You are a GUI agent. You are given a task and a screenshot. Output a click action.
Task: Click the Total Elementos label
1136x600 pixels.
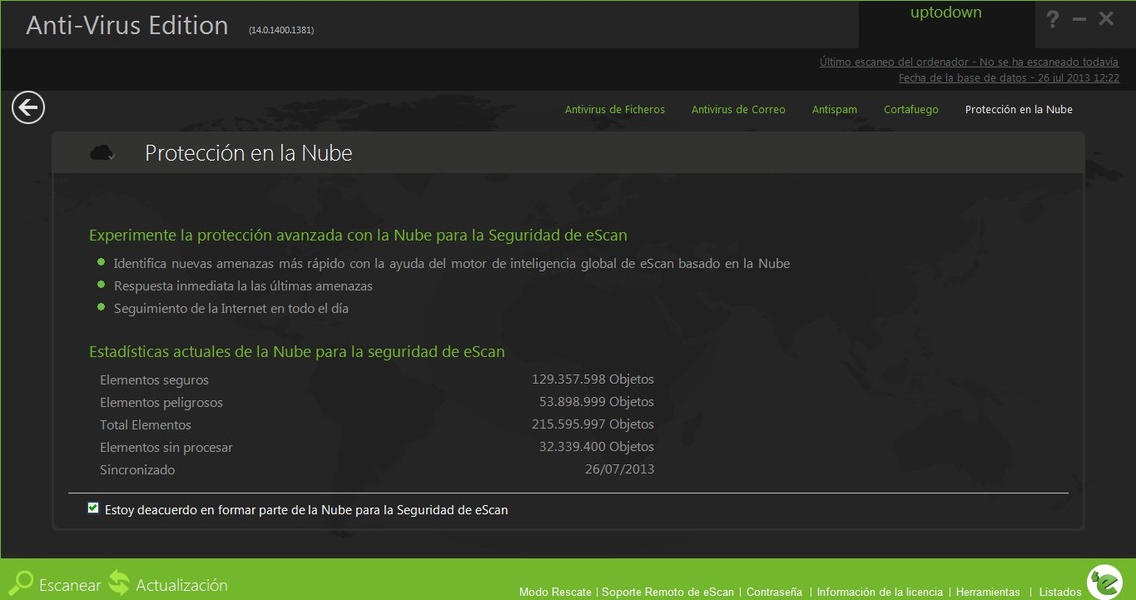click(x=146, y=425)
